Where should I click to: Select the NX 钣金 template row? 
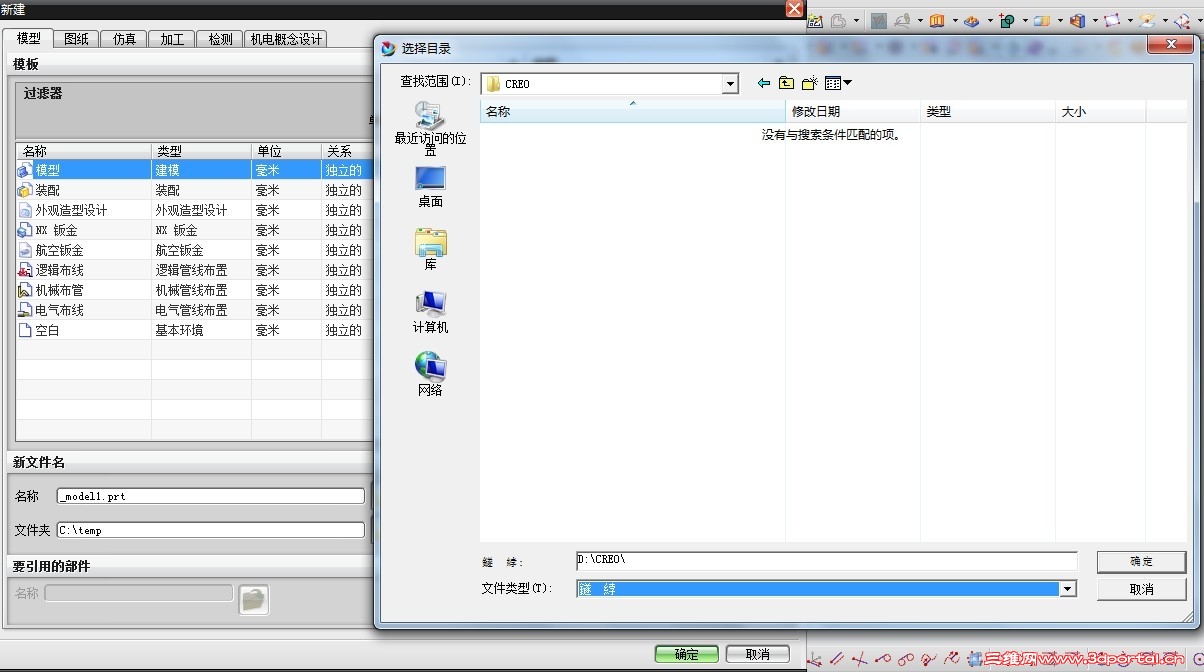click(194, 230)
